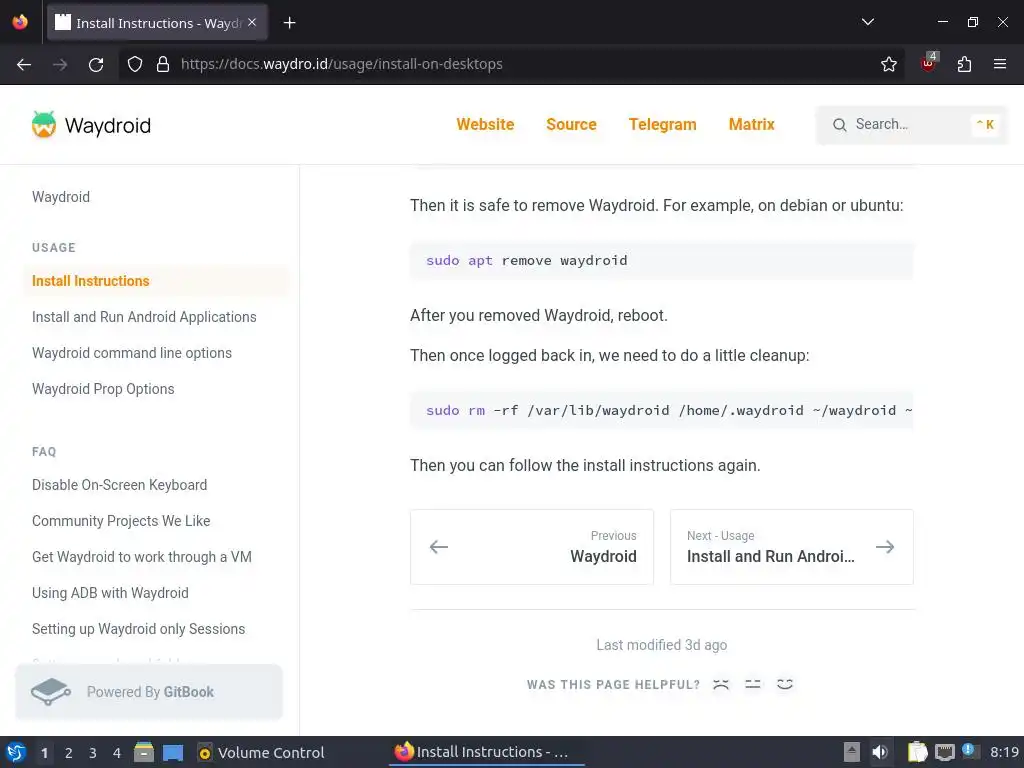Click the update notifier tray icon
Screen dimensions: 1024x768
coord(969,751)
